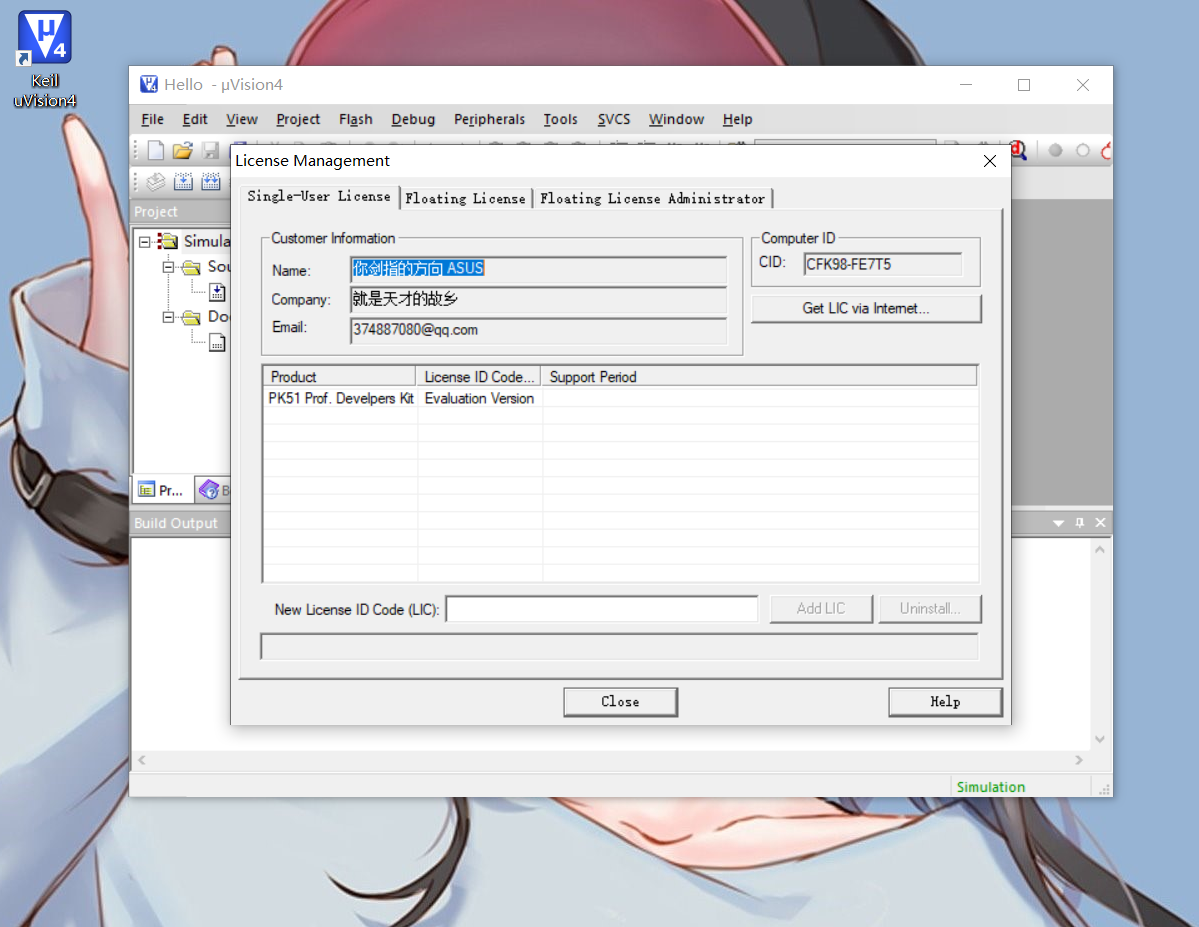This screenshot has height=927, width=1199.
Task: Select the Simulator target folder icon
Action: point(167,242)
